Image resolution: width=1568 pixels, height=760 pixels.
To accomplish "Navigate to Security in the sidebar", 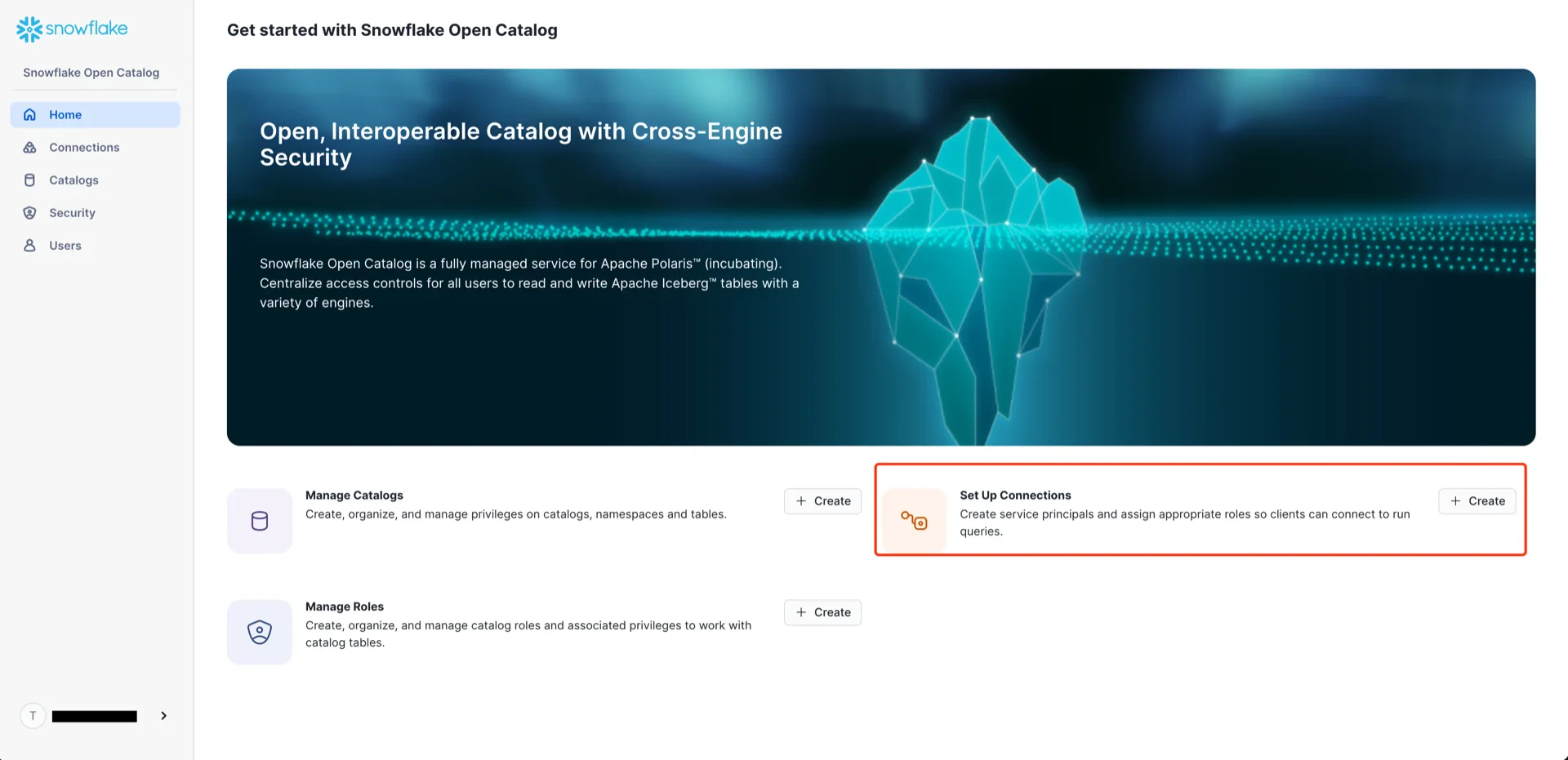I will pyautogui.click(x=96, y=213).
